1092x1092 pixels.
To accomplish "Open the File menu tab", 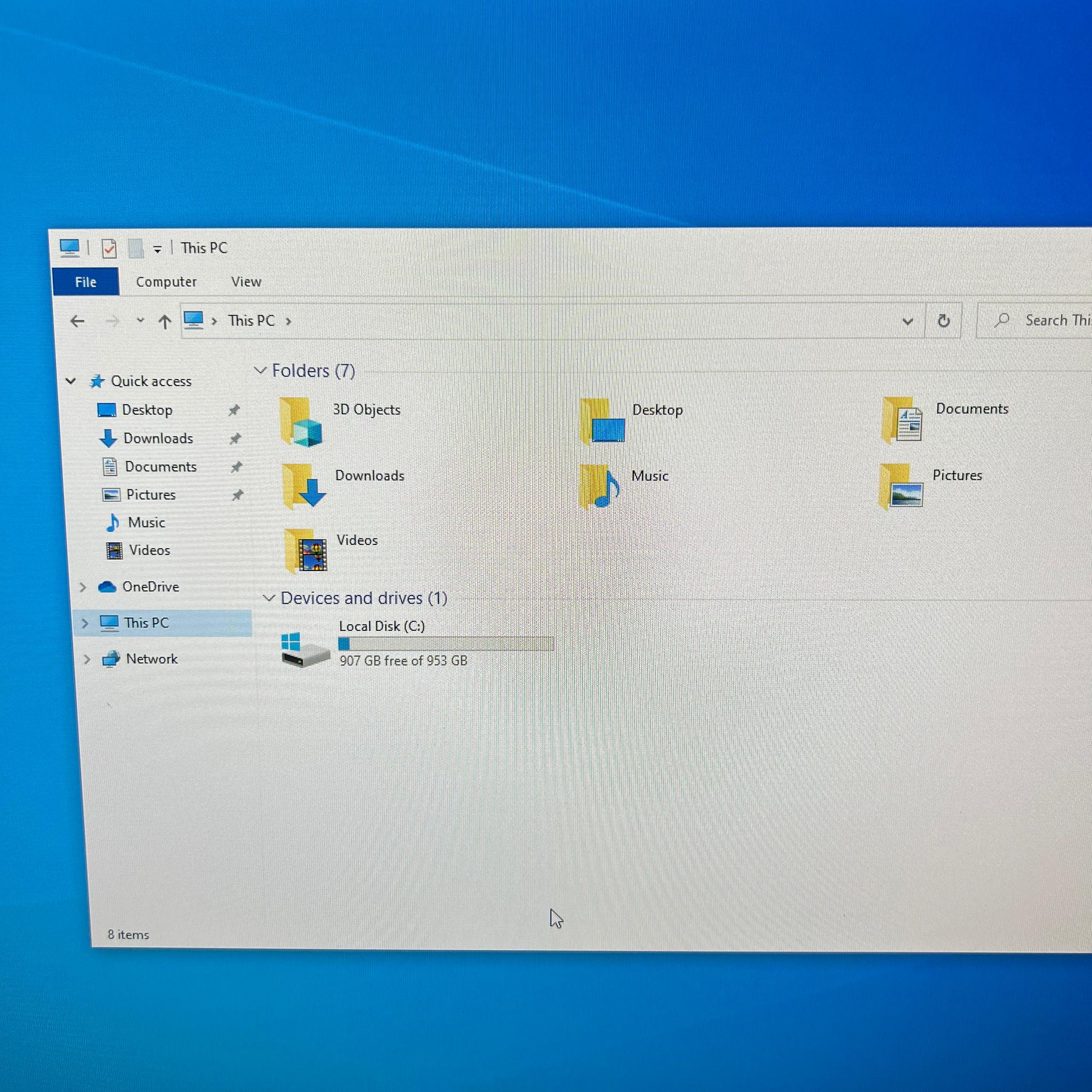I will (86, 282).
